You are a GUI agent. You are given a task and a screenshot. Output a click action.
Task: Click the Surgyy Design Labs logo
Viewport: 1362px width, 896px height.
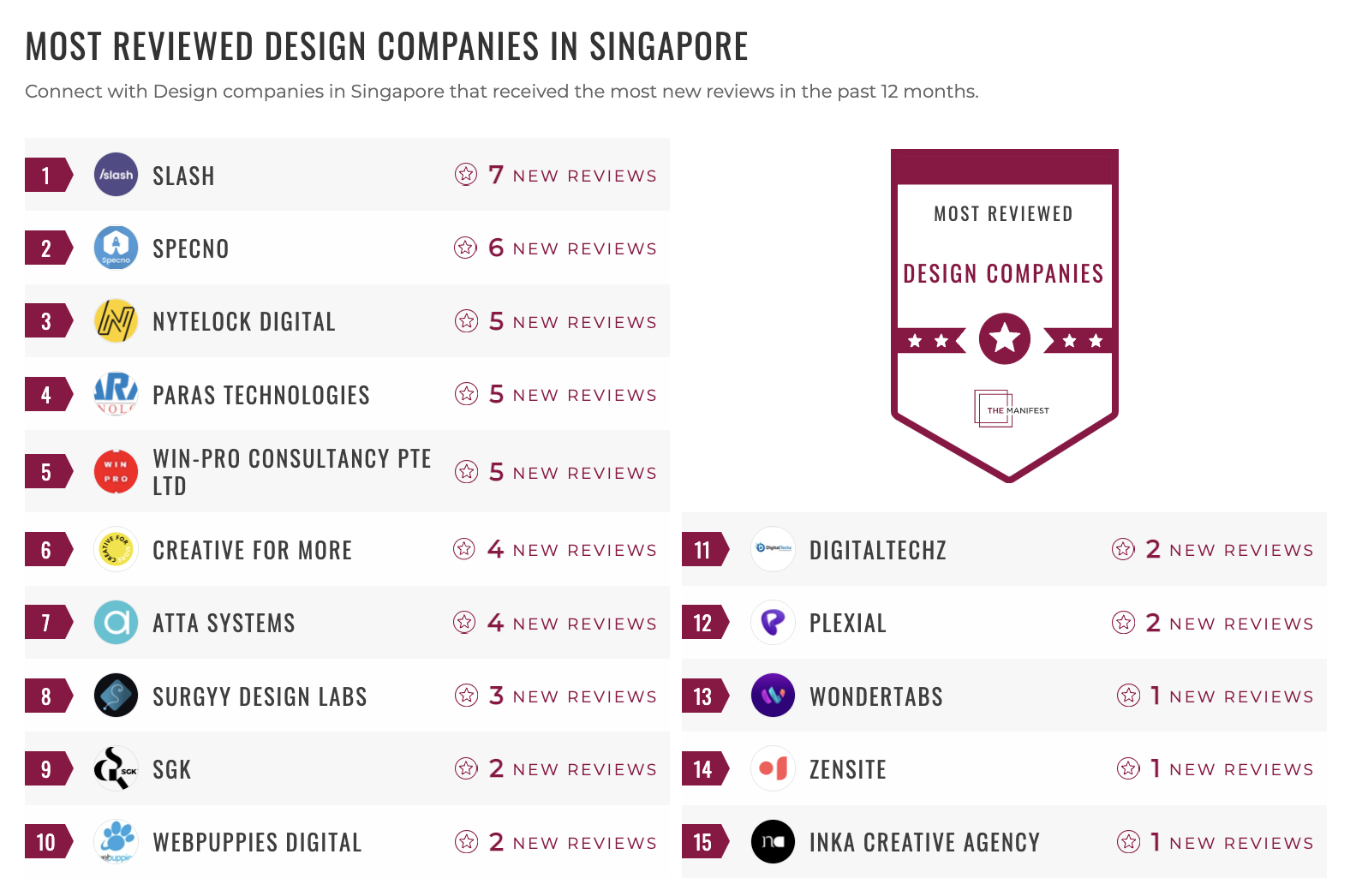coord(116,696)
